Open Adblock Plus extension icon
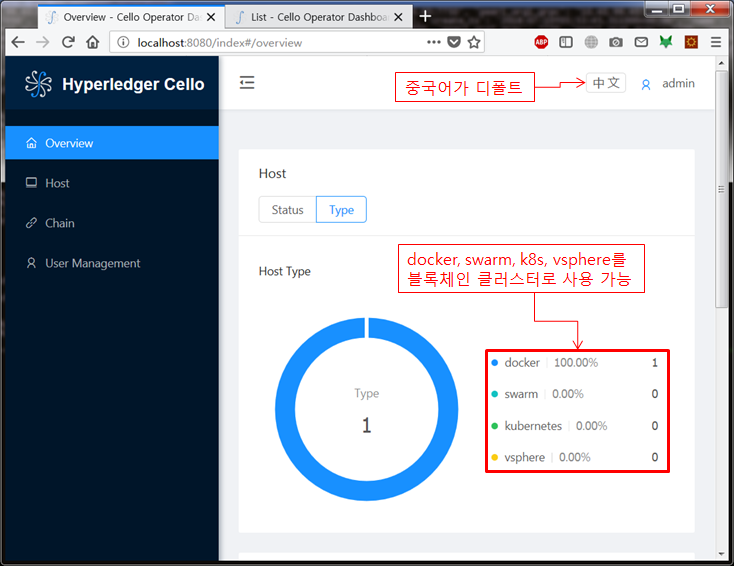The image size is (734, 566). pos(541,42)
